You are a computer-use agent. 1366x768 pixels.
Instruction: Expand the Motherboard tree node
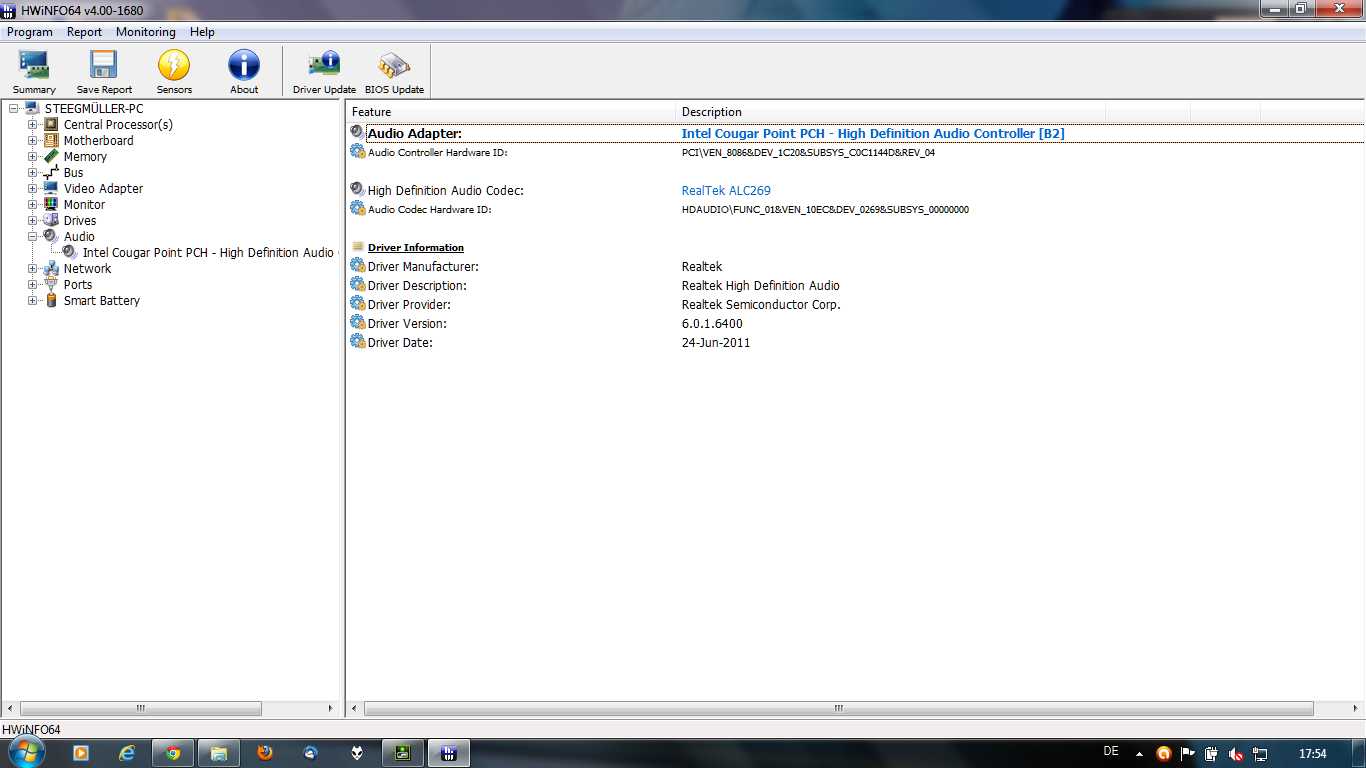[32, 140]
